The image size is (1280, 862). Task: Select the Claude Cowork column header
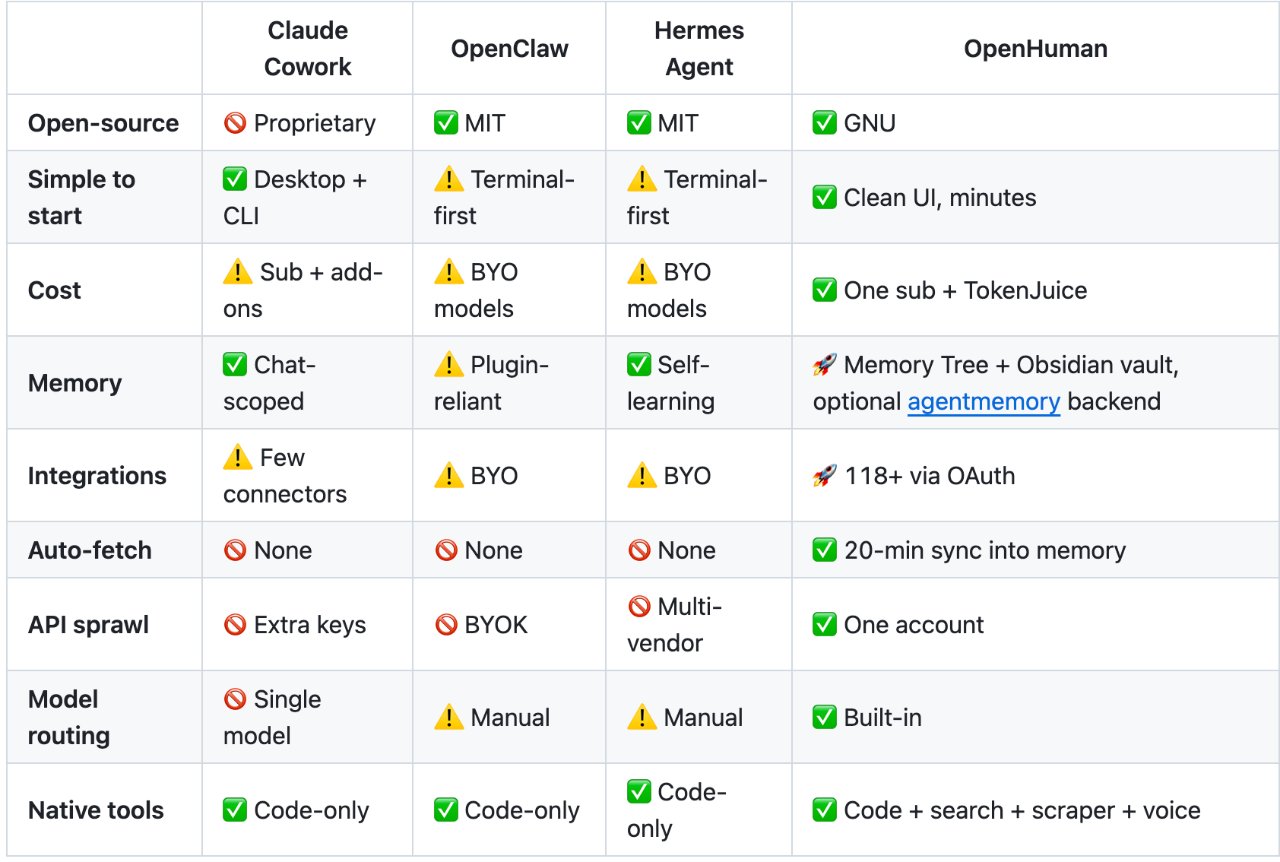(x=309, y=48)
